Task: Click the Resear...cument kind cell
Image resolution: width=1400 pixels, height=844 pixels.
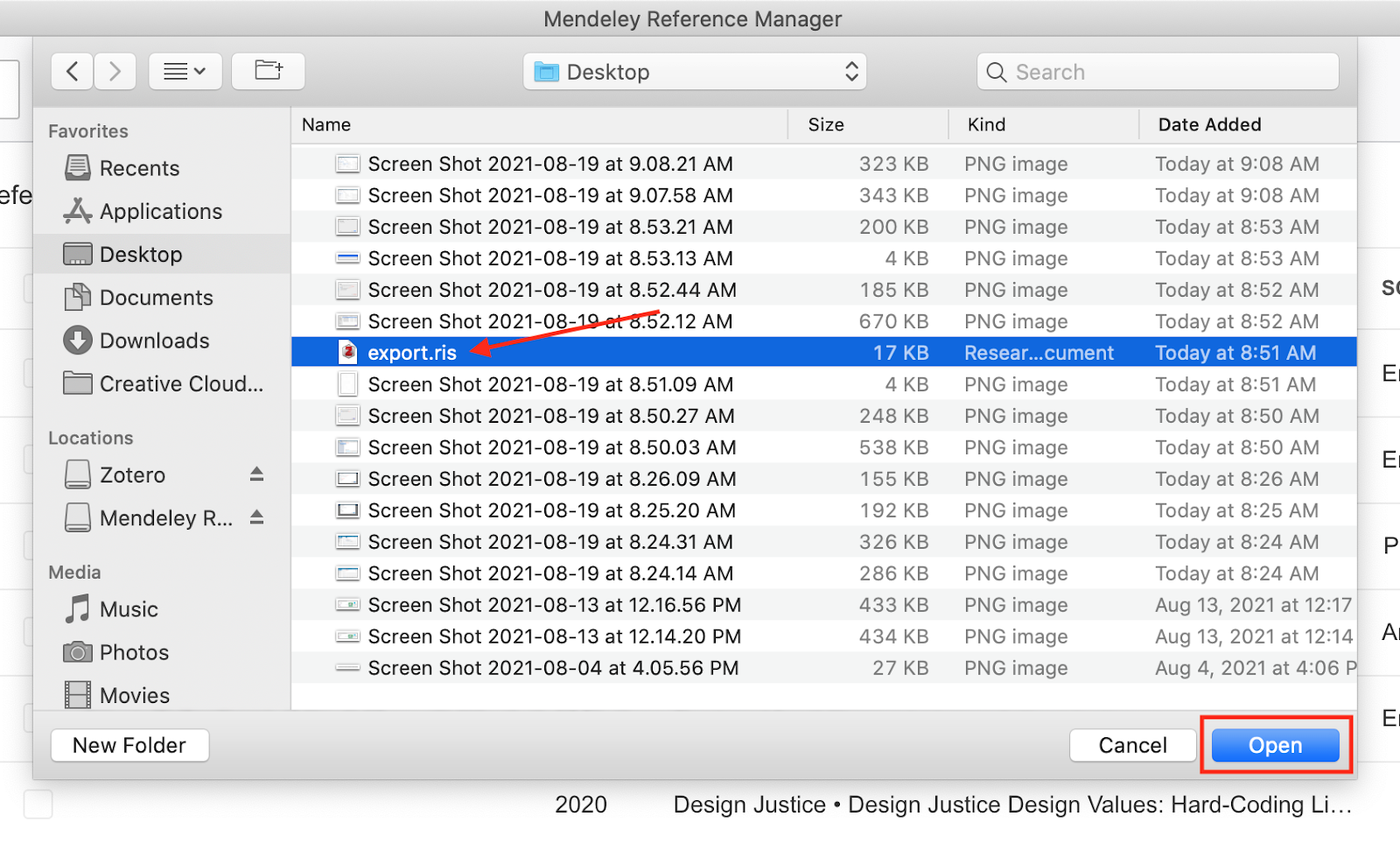Action: (1039, 353)
